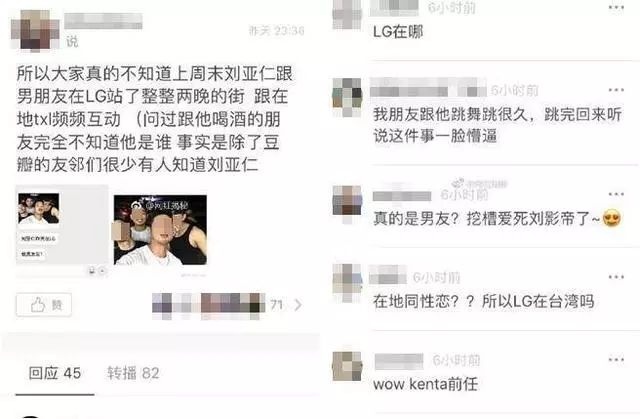Open the pixelated avatars of the likers
This screenshot has width=640, height=419.
209,304
